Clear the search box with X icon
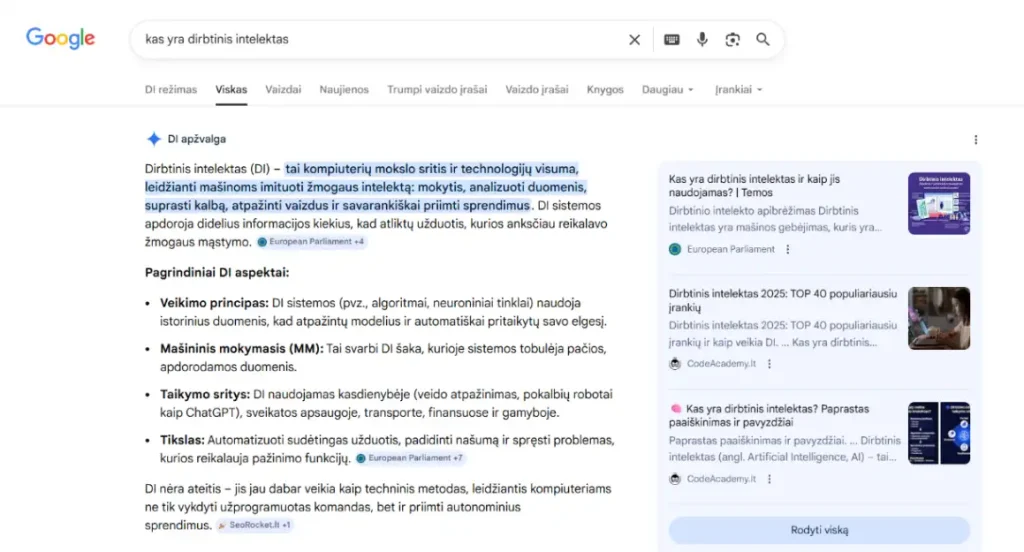The image size is (1024, 552). (x=634, y=40)
